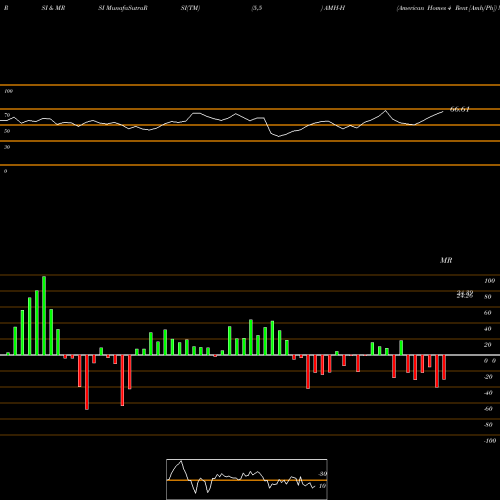
Task: Click the 30 level label on RSI axis
Action: point(7,147)
